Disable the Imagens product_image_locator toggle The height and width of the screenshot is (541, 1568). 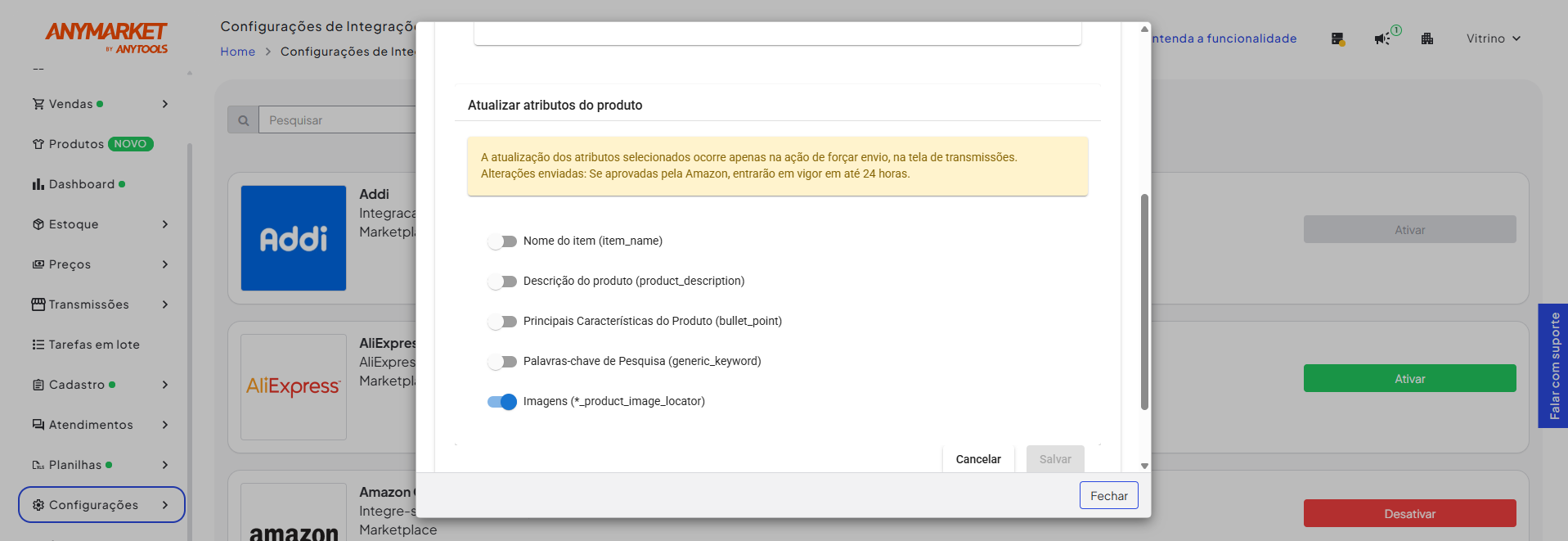point(502,402)
